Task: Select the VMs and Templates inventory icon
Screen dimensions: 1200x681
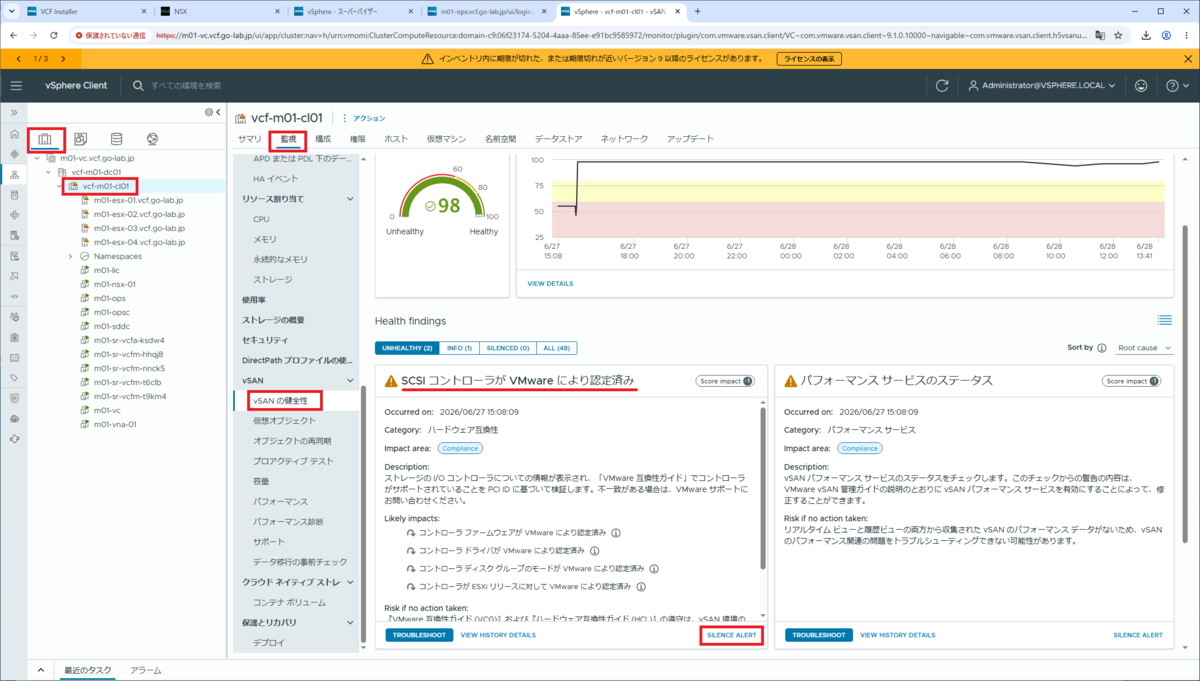Action: click(81, 139)
